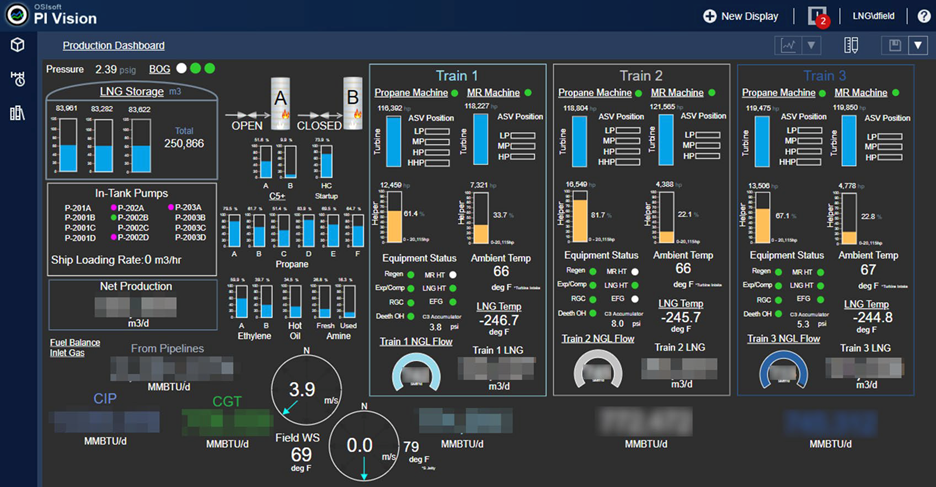
Task: Open Train 3 LNG Temp link
Action: click(866, 304)
